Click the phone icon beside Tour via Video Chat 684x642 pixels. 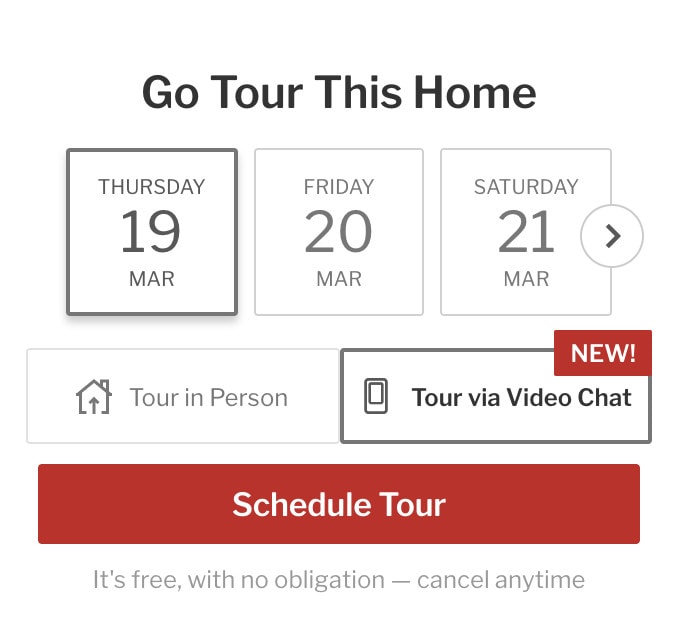(x=376, y=397)
